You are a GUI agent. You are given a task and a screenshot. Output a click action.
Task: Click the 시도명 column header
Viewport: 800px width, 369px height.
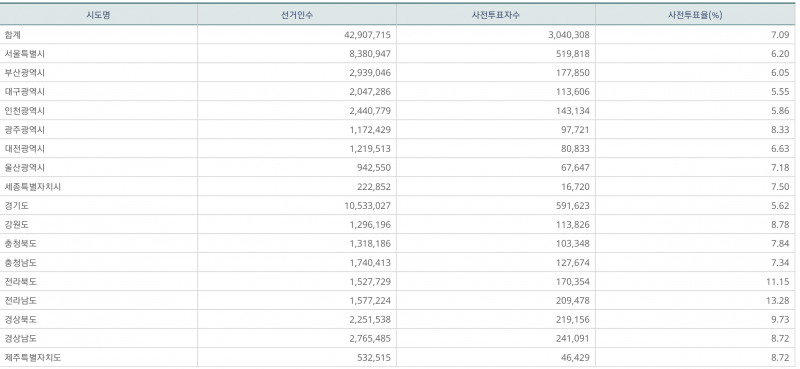(x=98, y=15)
